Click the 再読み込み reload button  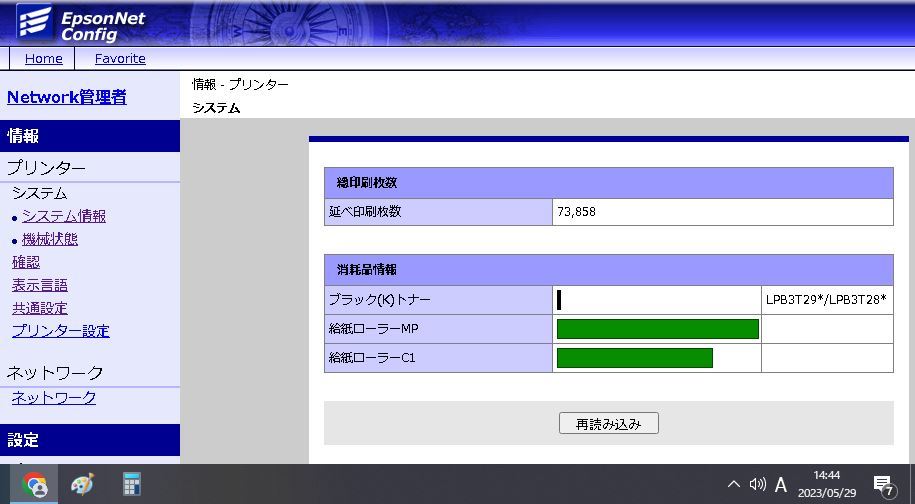[609, 424]
